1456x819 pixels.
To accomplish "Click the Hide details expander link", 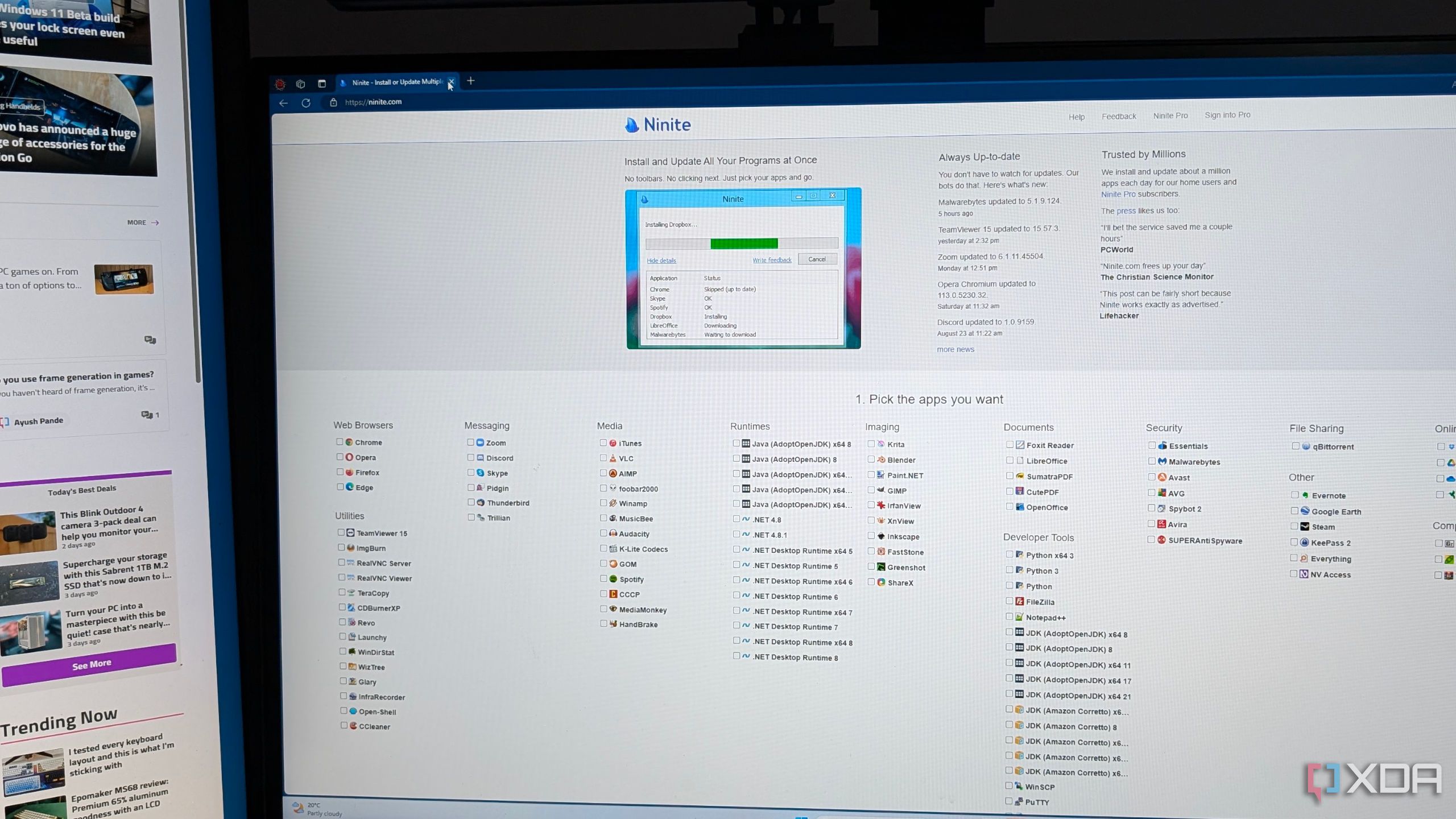I will pos(661,260).
